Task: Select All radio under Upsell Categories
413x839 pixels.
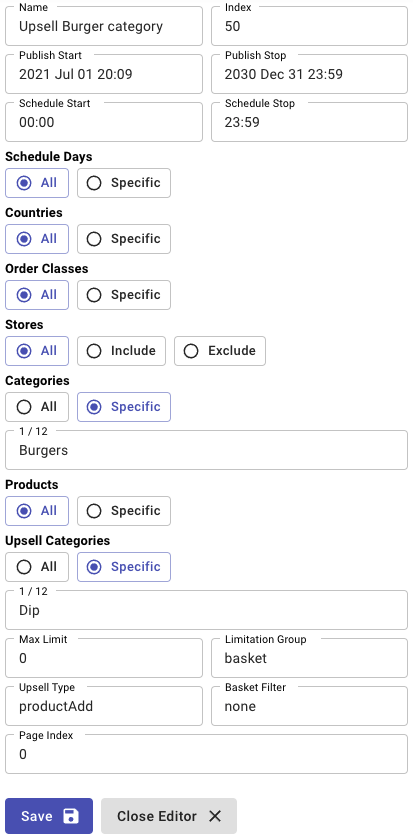Action: coord(37,567)
